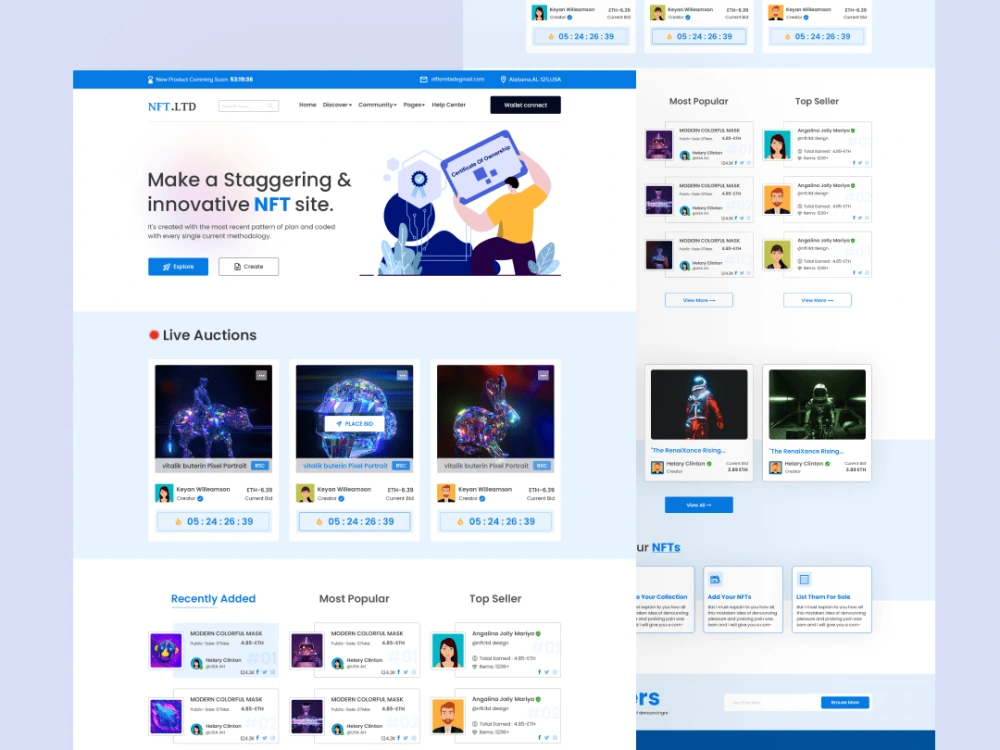Click PLACE BID on the crystal helmet card
The height and width of the screenshot is (750, 1000).
[355, 423]
